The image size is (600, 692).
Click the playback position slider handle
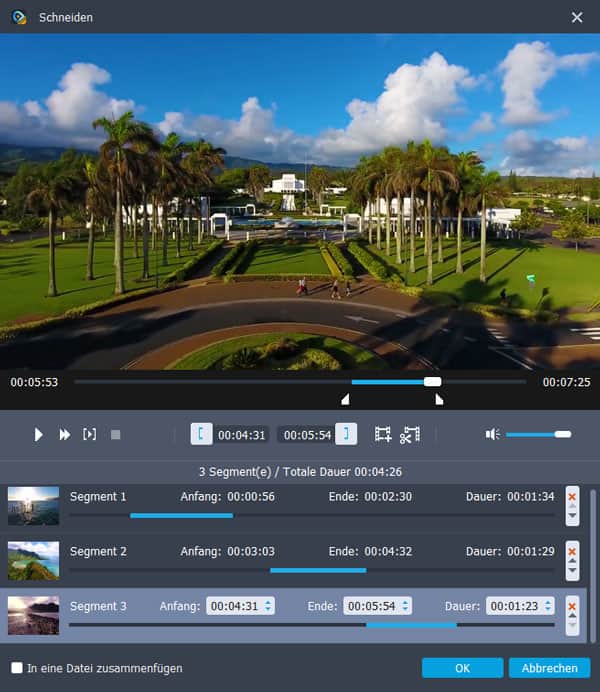pyautogui.click(x=432, y=382)
